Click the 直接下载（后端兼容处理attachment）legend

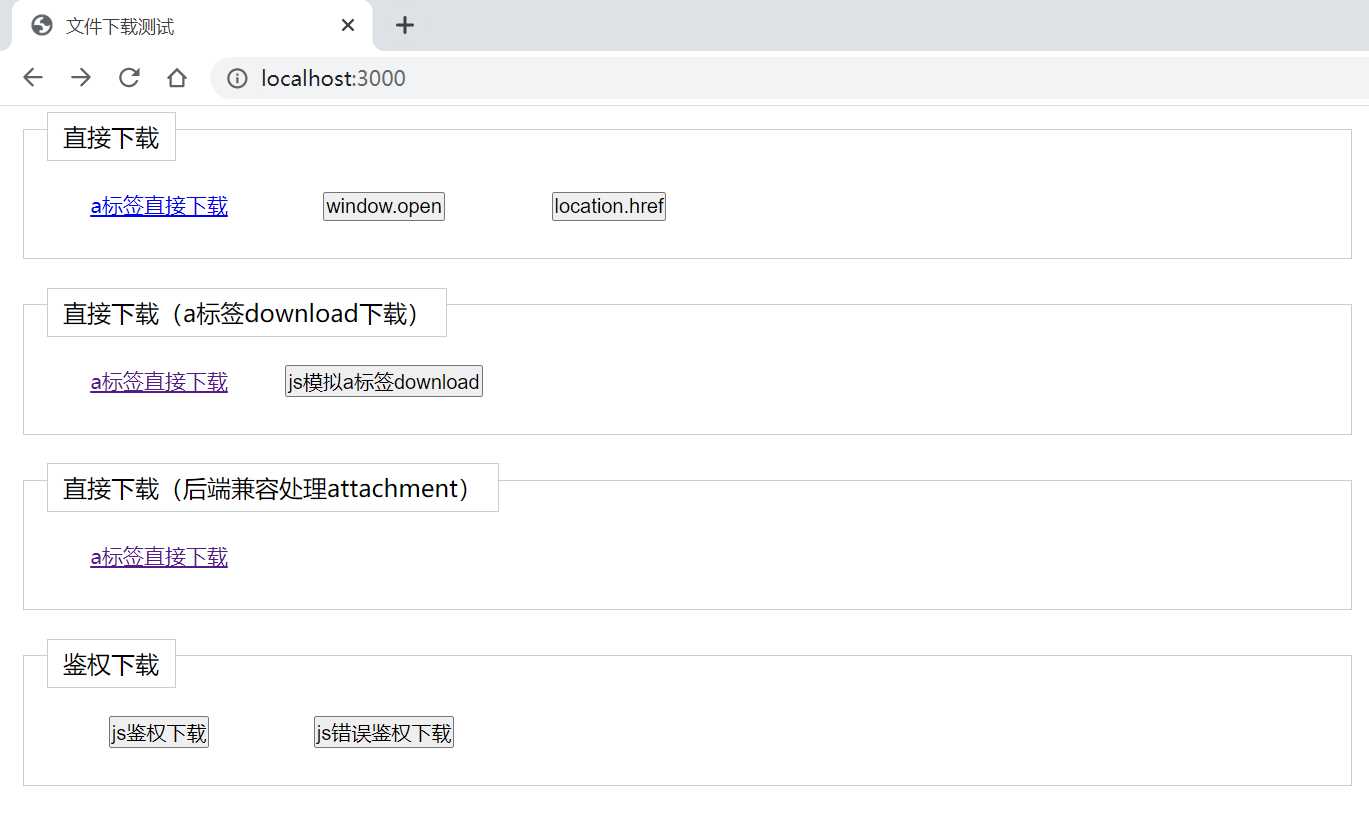(273, 488)
